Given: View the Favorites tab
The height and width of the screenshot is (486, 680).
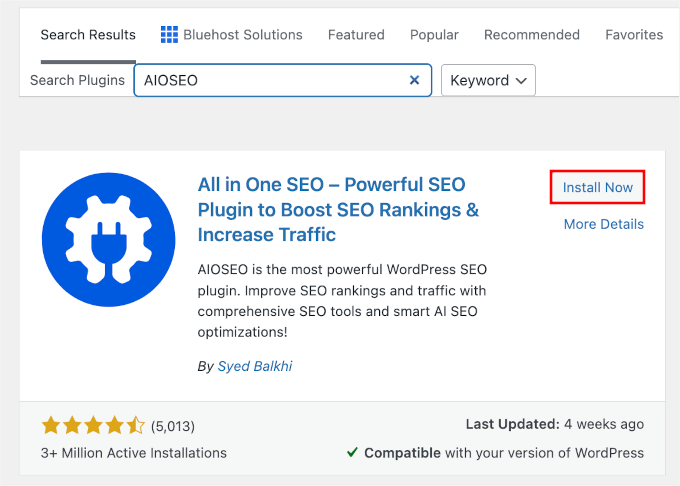Looking at the screenshot, I should click(x=634, y=35).
